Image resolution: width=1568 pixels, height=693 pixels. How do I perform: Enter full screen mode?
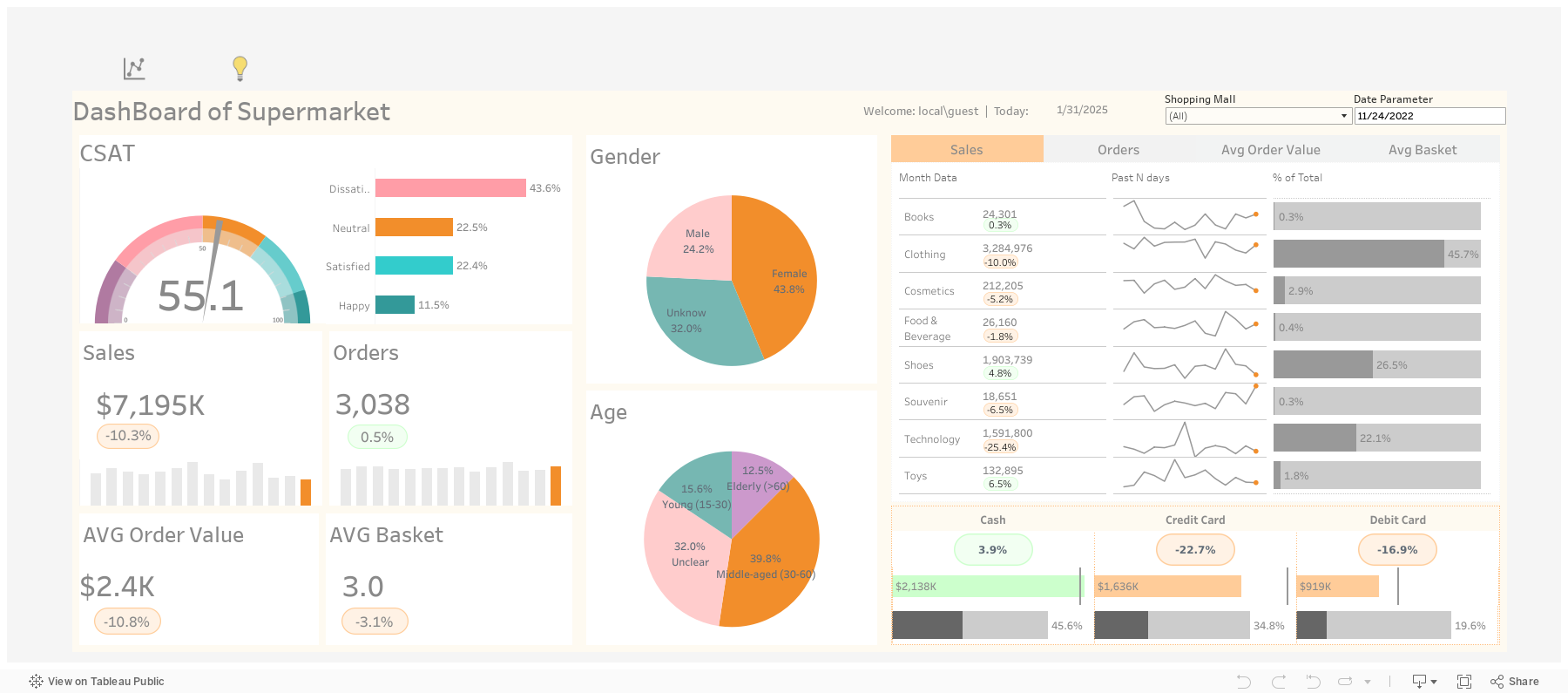coord(1464,682)
